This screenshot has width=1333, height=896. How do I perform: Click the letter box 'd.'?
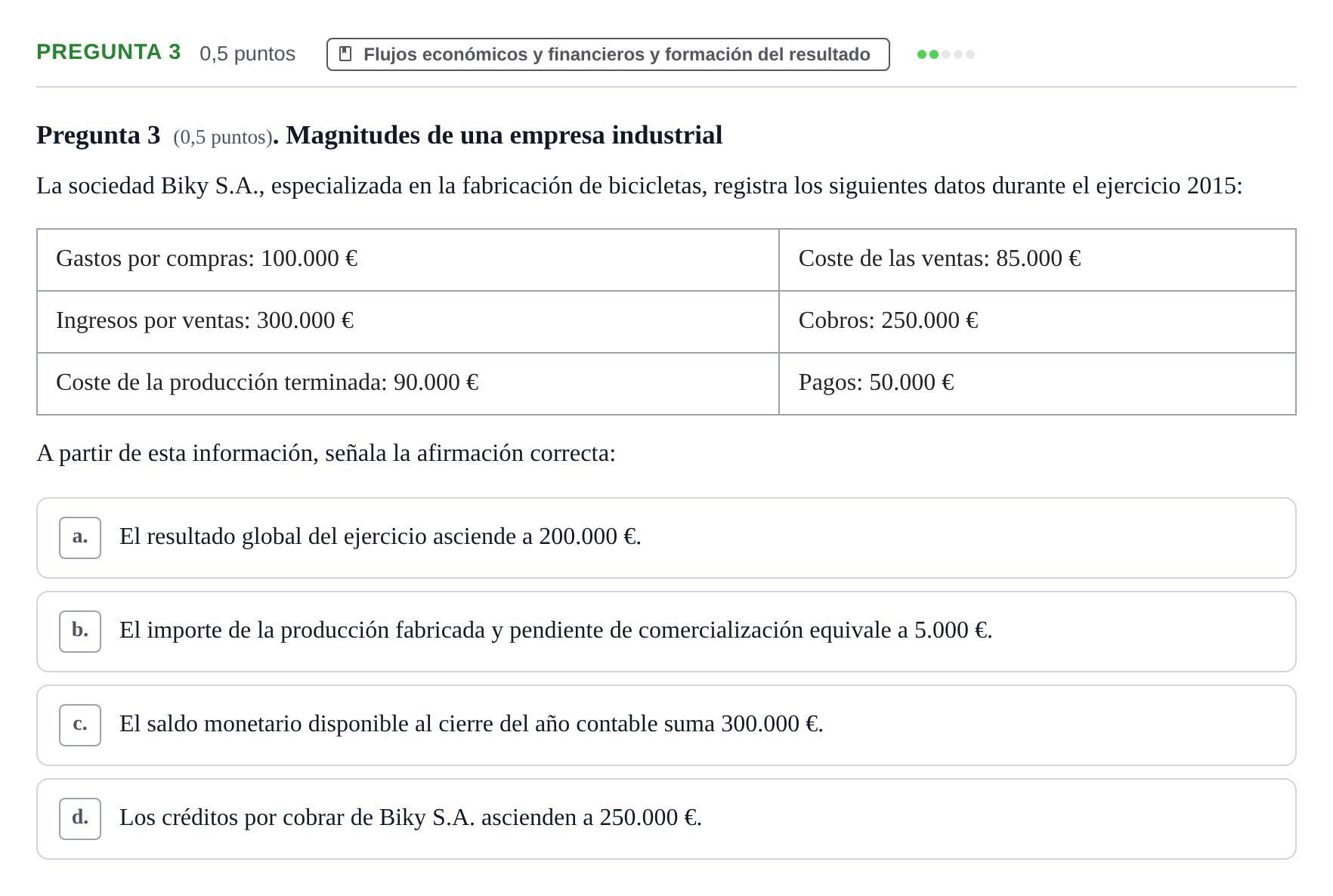click(x=80, y=819)
